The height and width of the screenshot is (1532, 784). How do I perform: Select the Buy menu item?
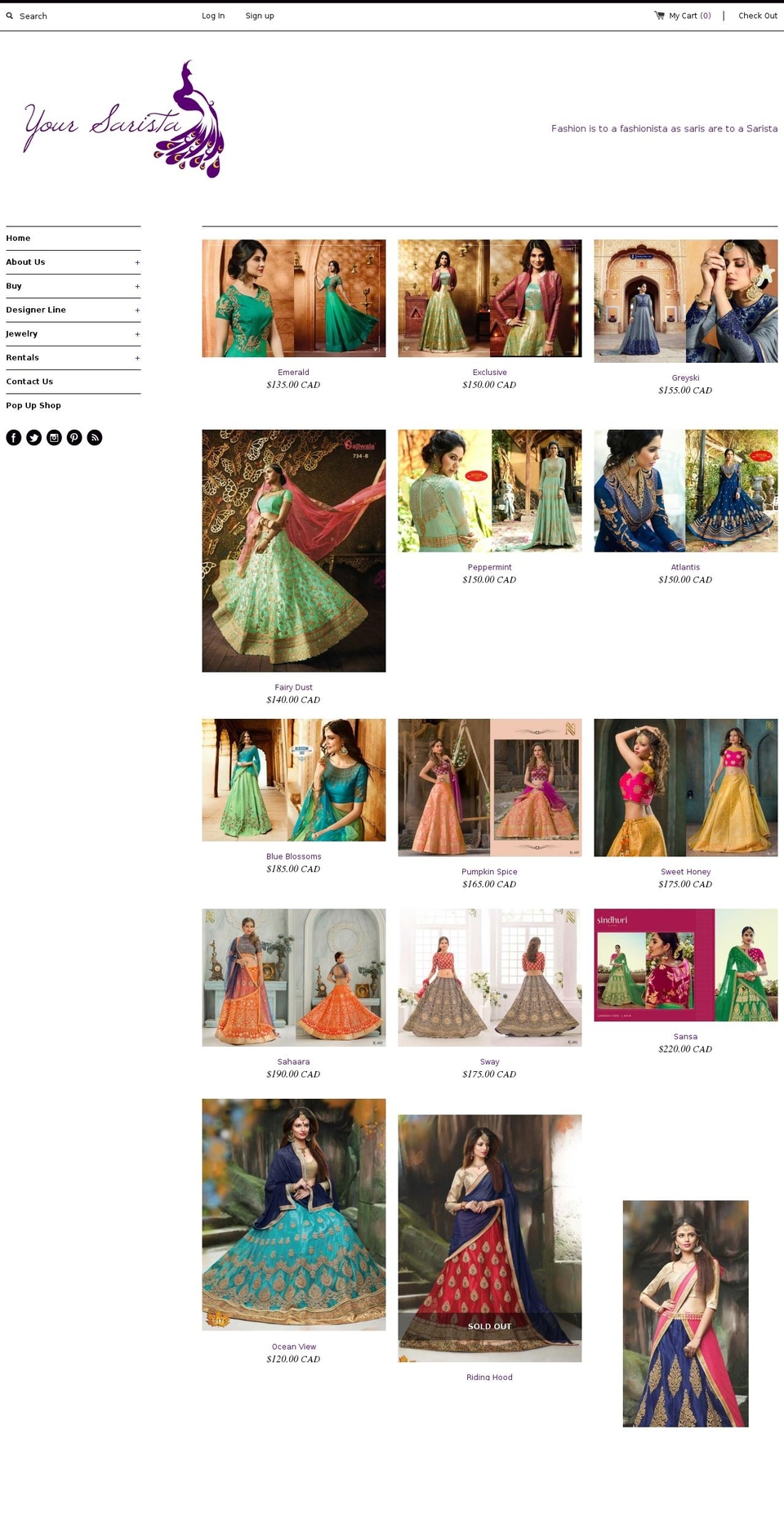coord(14,286)
